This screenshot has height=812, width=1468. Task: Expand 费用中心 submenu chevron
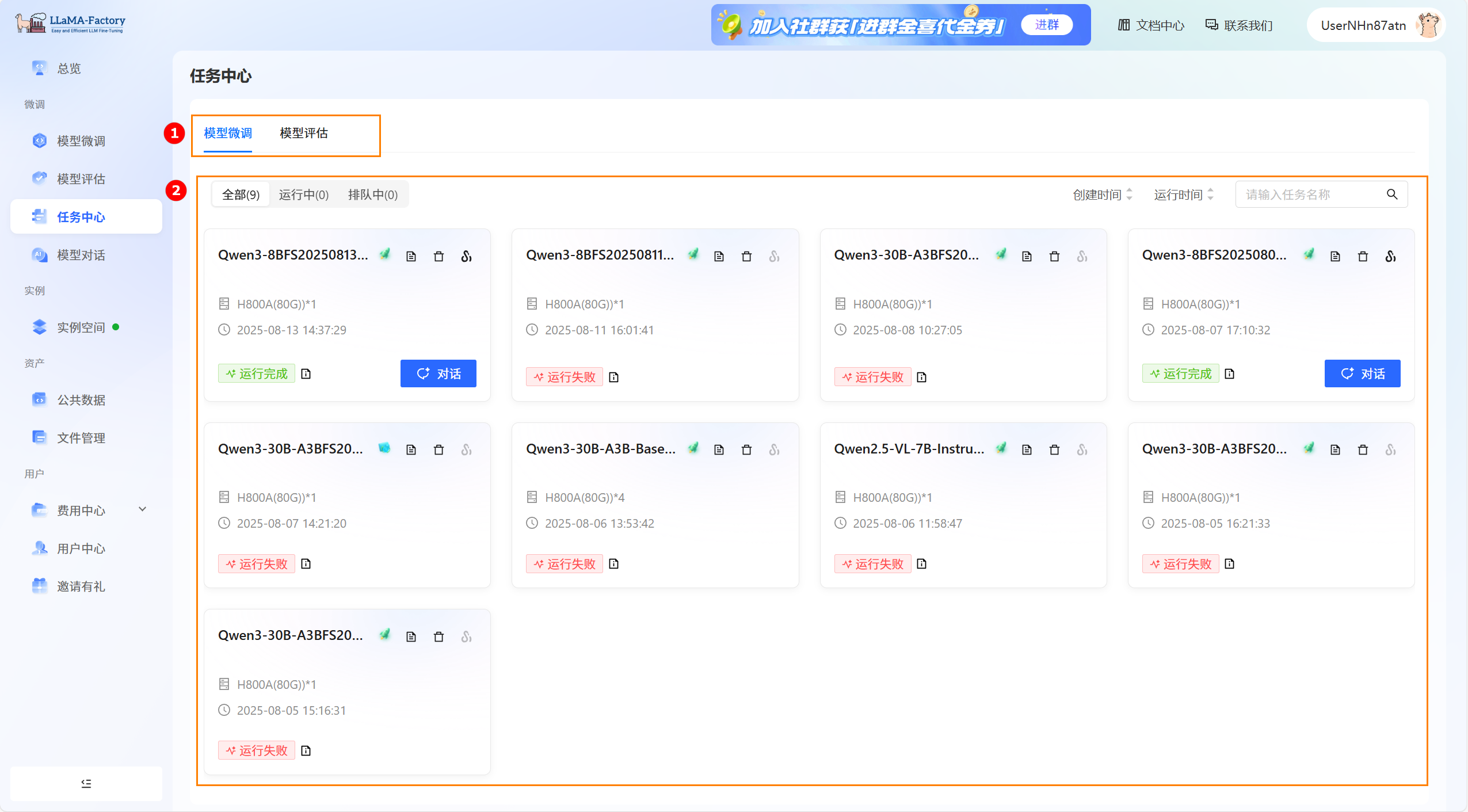[143, 509]
